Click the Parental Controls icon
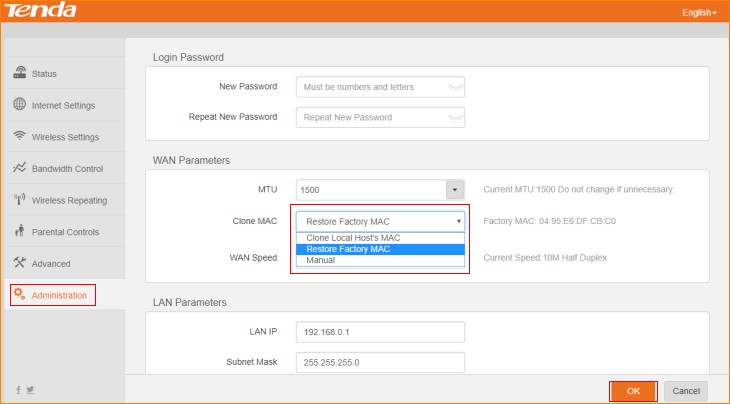 coord(20,232)
